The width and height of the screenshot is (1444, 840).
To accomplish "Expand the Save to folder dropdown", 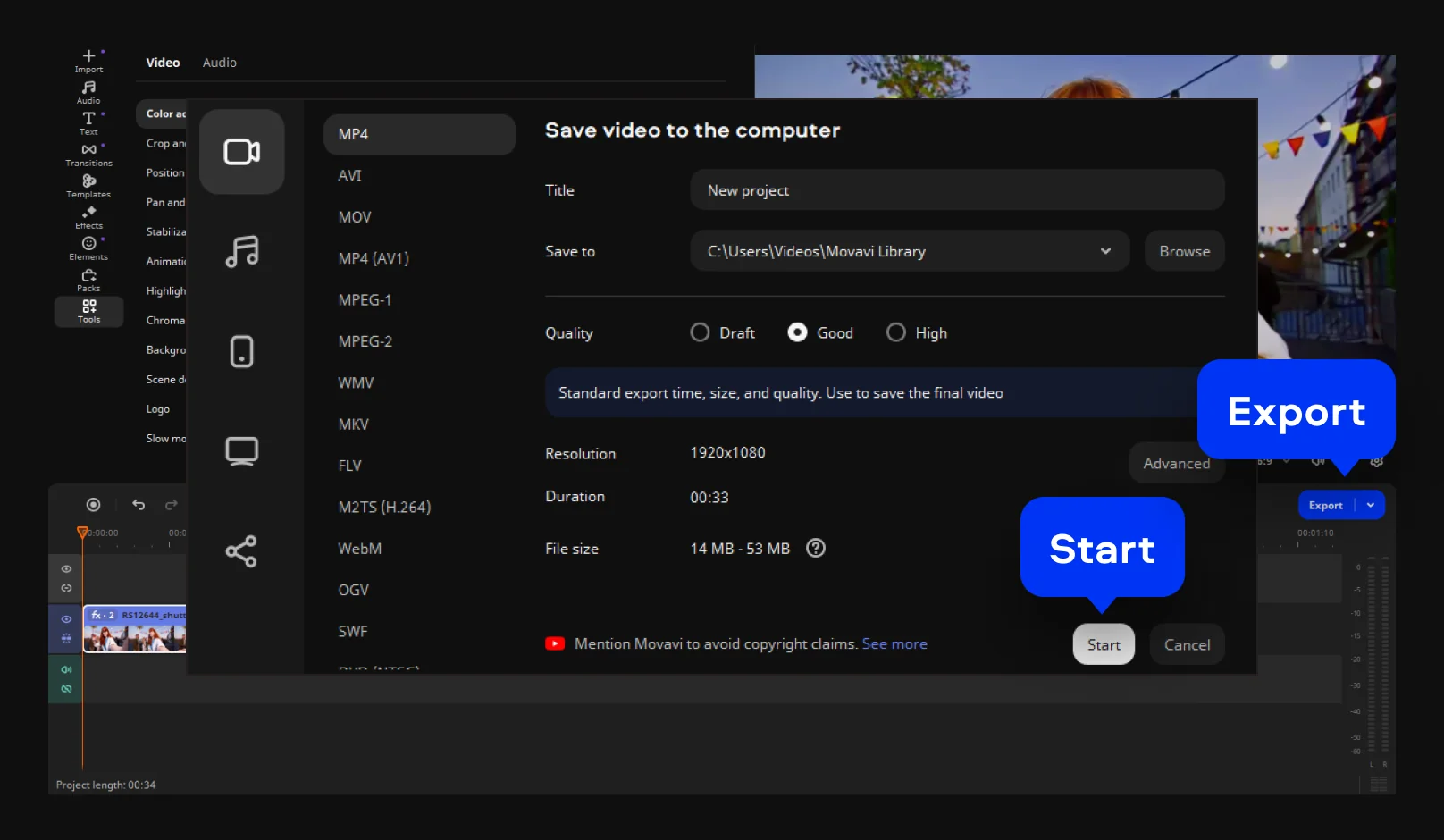I will 1105,251.
